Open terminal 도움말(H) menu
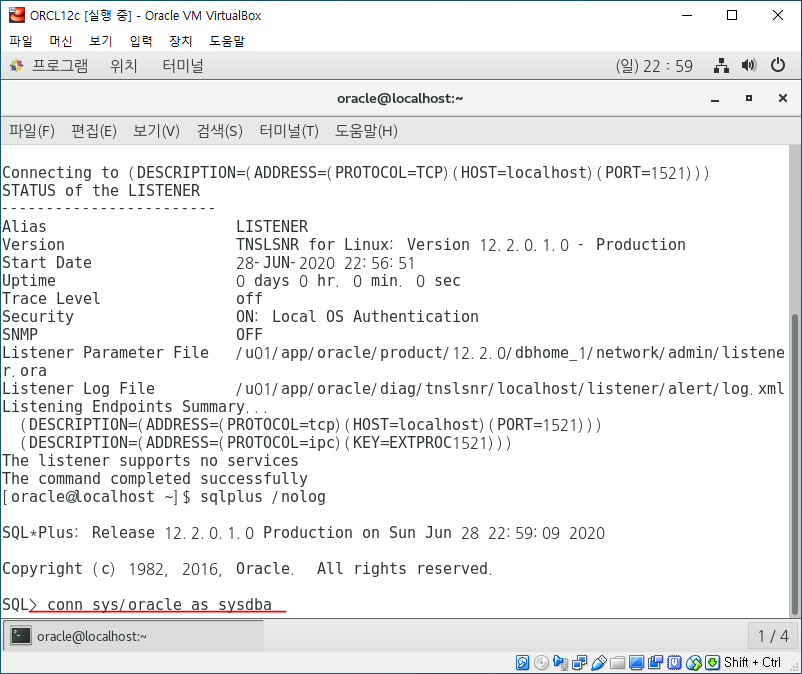The image size is (802, 674). tap(366, 131)
